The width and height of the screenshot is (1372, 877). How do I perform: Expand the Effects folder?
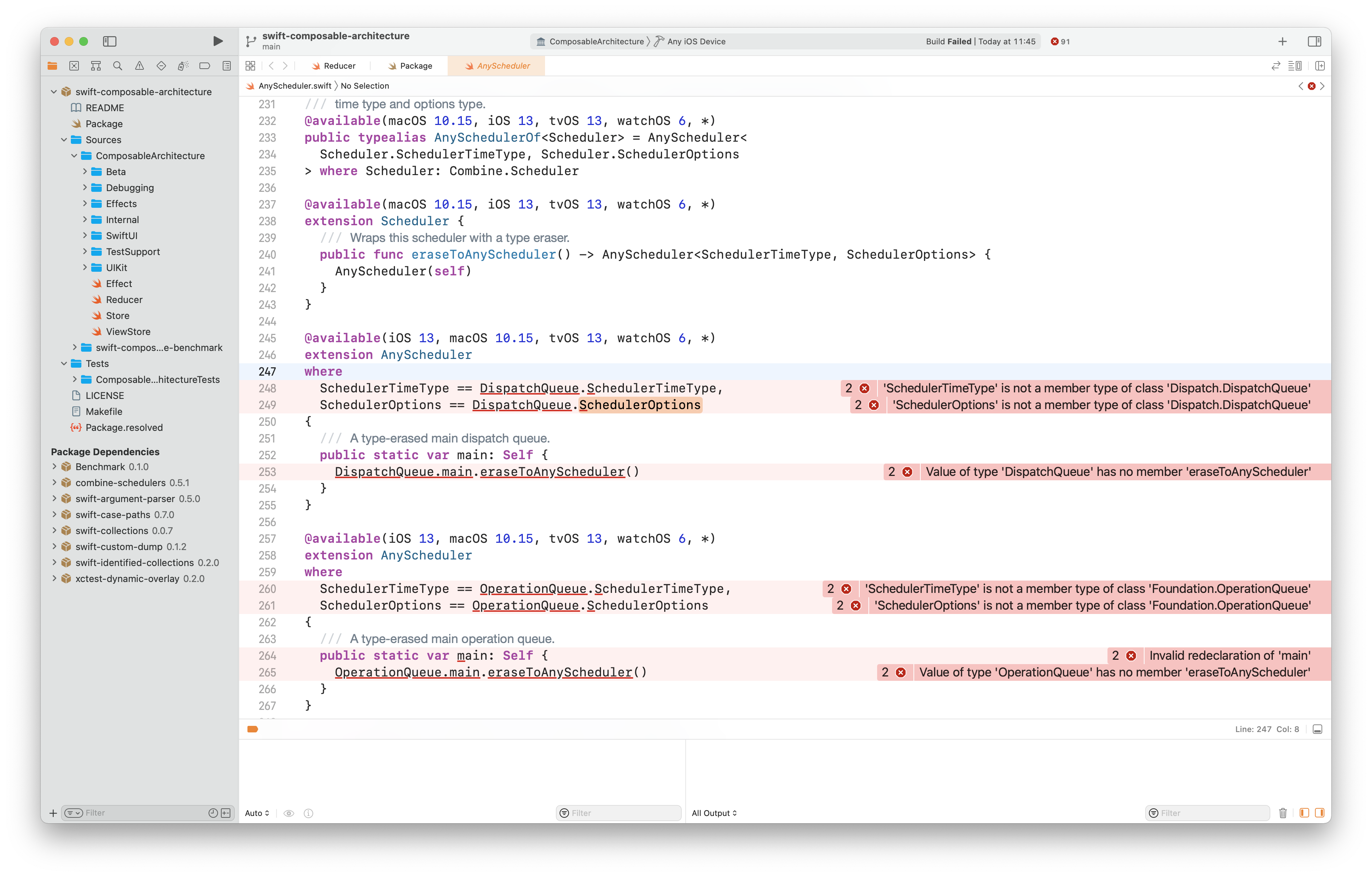pos(84,203)
